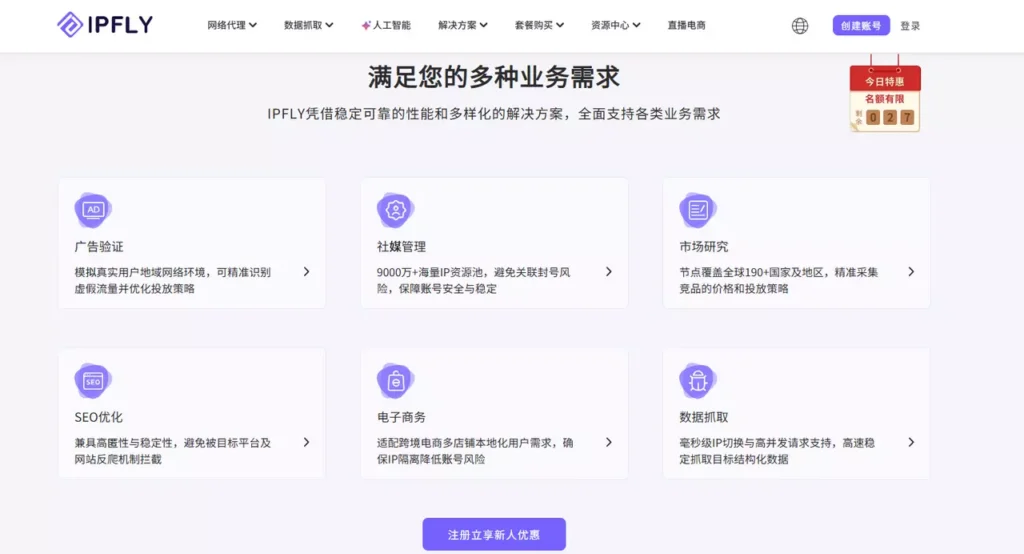Click the 模拟真实用户地域网络环境 description
Viewport: 1024px width, 554px height.
[172, 280]
